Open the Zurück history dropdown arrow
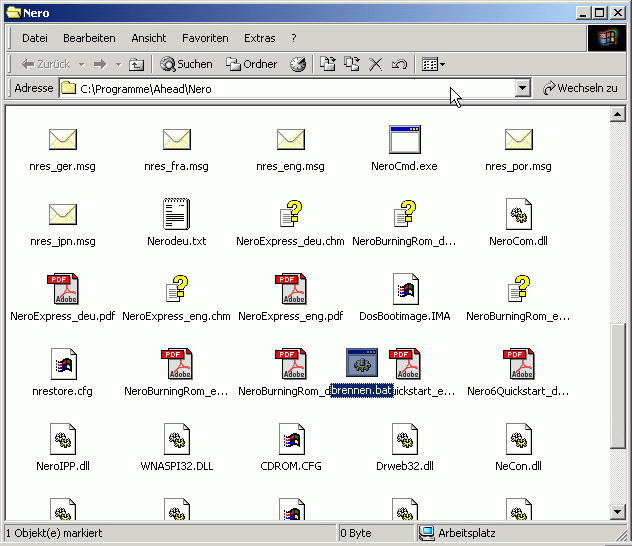 [x=81, y=64]
